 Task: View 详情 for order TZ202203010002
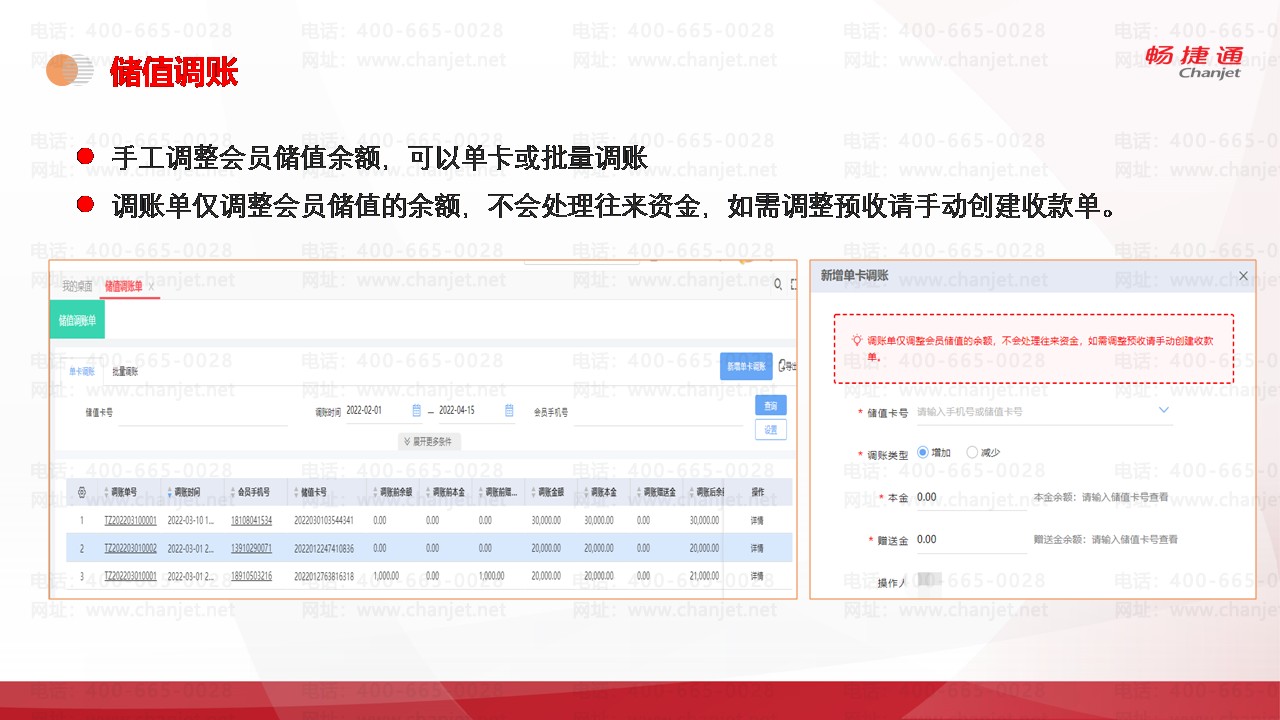(757, 548)
